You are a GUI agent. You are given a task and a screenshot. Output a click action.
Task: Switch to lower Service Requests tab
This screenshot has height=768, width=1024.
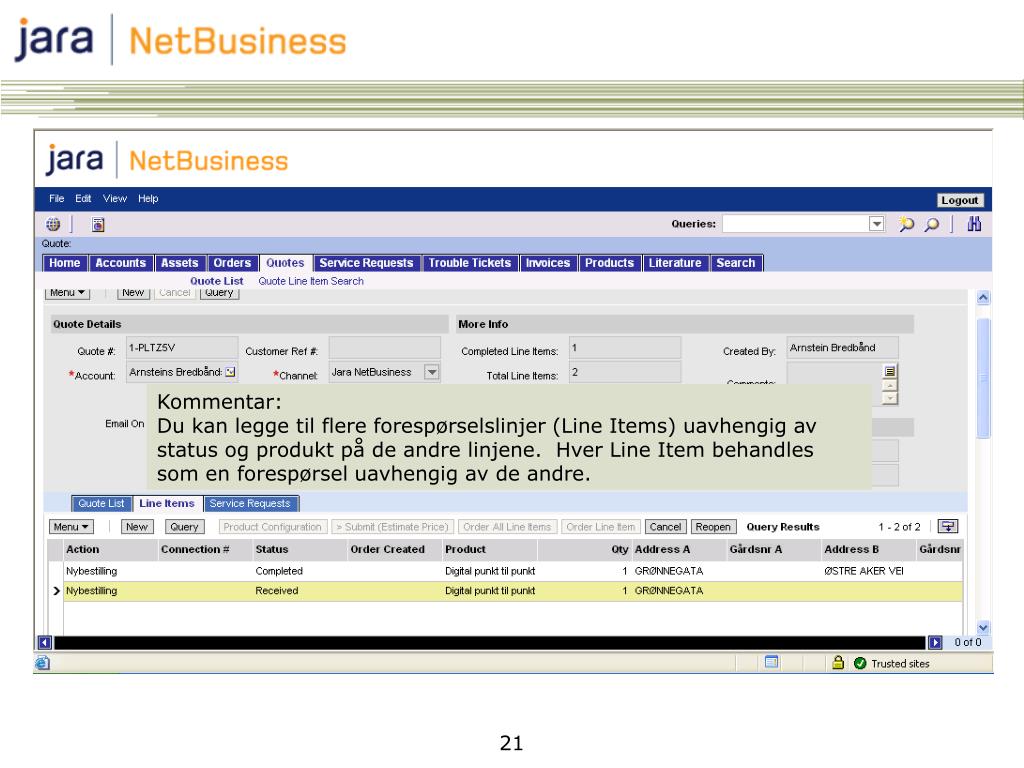(250, 504)
